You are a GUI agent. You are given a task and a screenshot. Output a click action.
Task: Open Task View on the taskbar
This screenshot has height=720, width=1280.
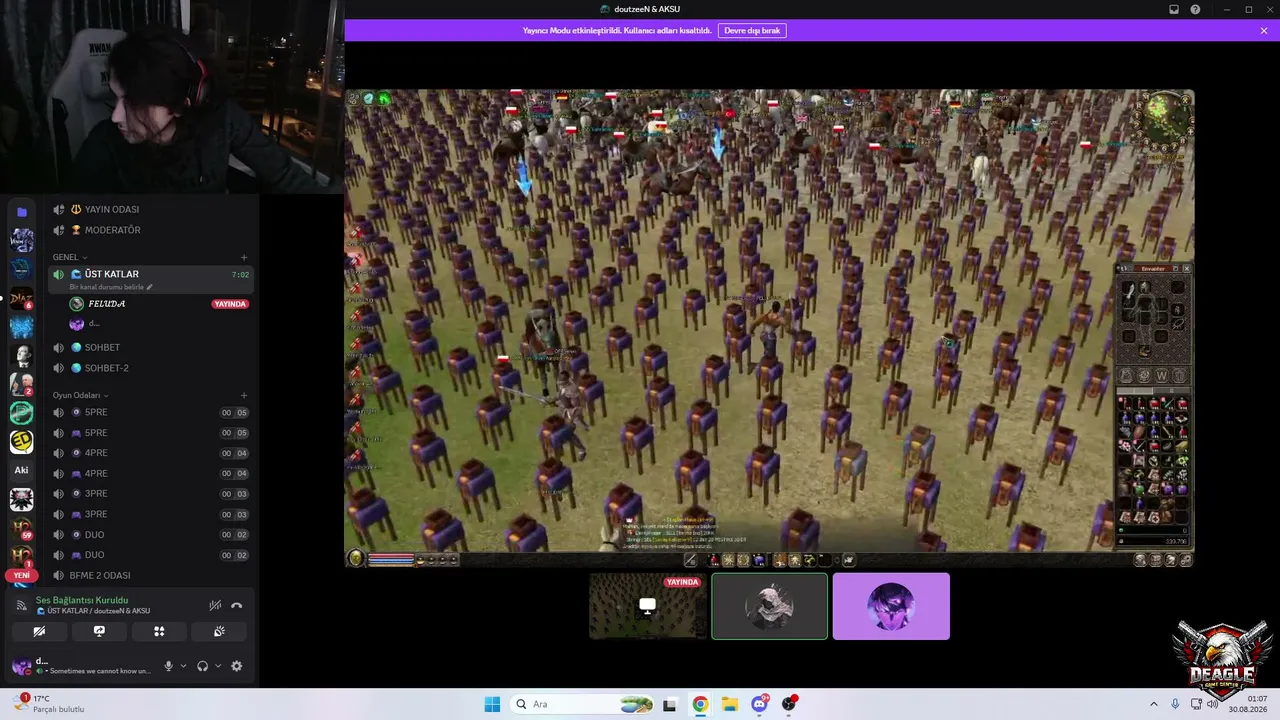(670, 704)
